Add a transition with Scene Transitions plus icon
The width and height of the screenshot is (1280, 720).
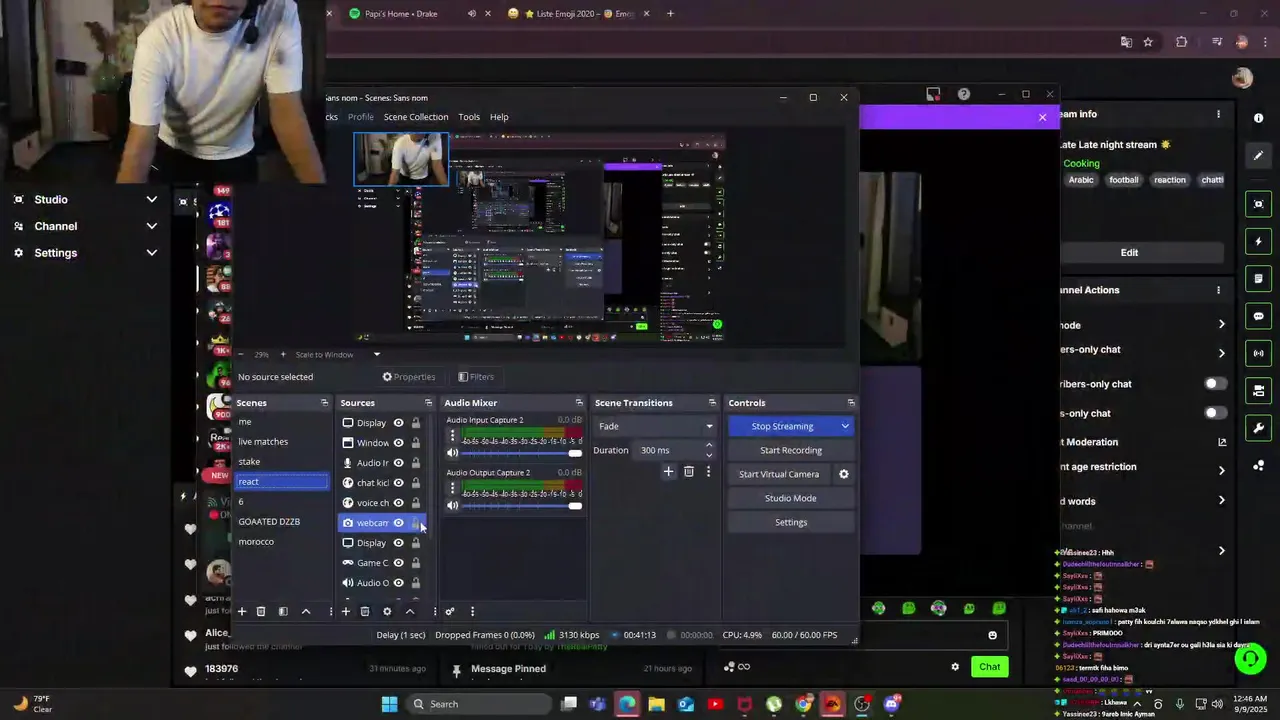(668, 471)
